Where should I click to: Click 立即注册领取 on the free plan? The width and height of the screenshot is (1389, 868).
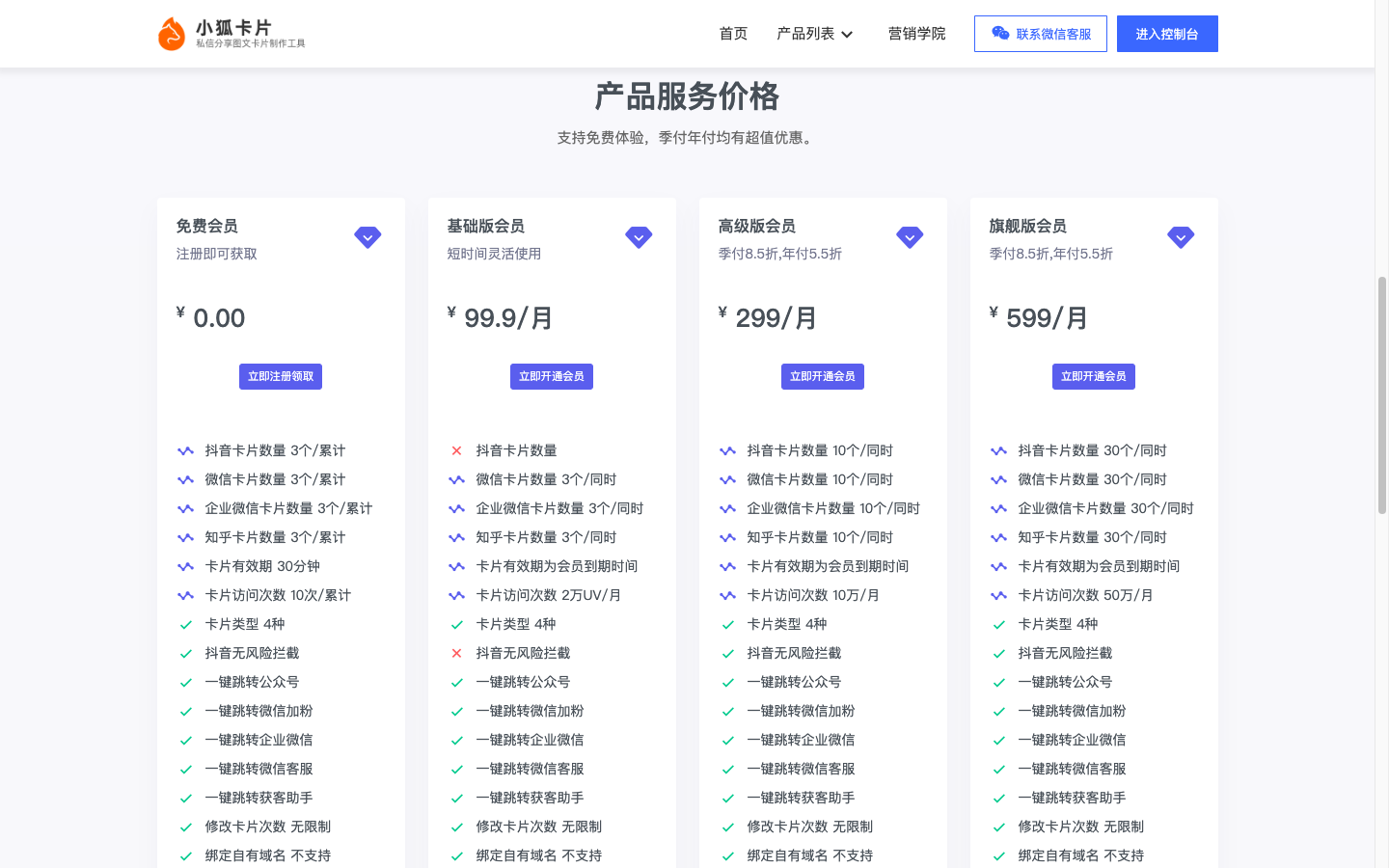point(281,376)
